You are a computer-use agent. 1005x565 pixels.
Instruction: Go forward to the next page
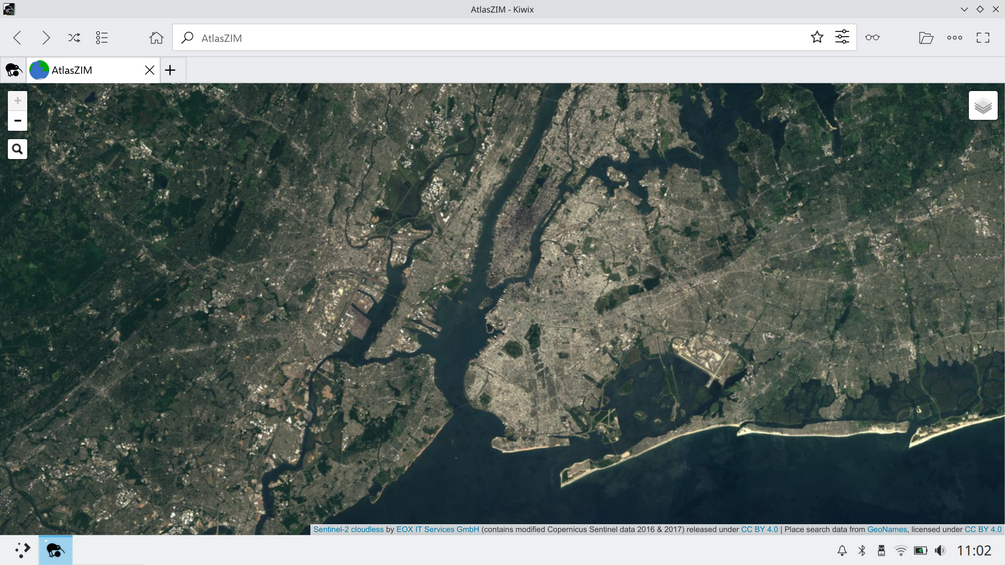pyautogui.click(x=46, y=38)
